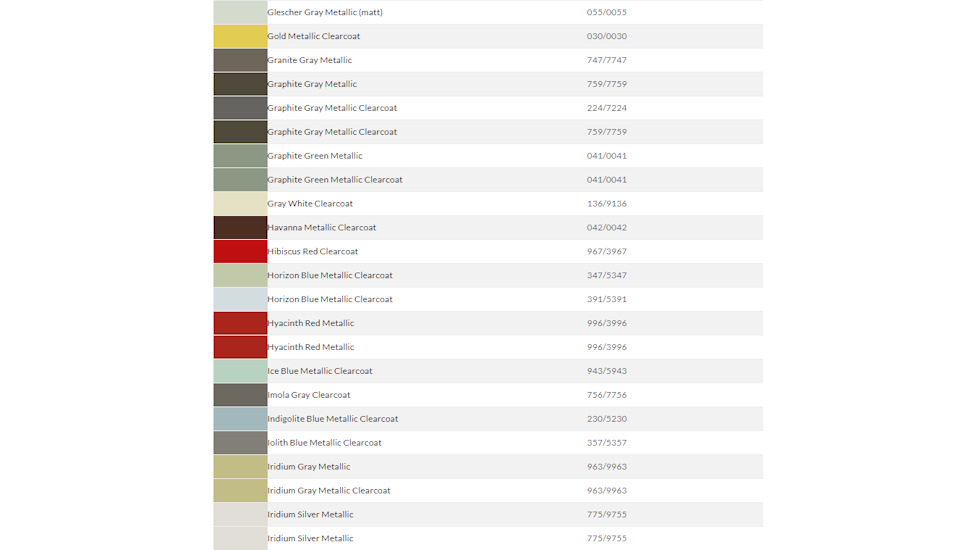This screenshot has height=550, width=960.
Task: Click the color code 055/0055
Action: [607, 12]
